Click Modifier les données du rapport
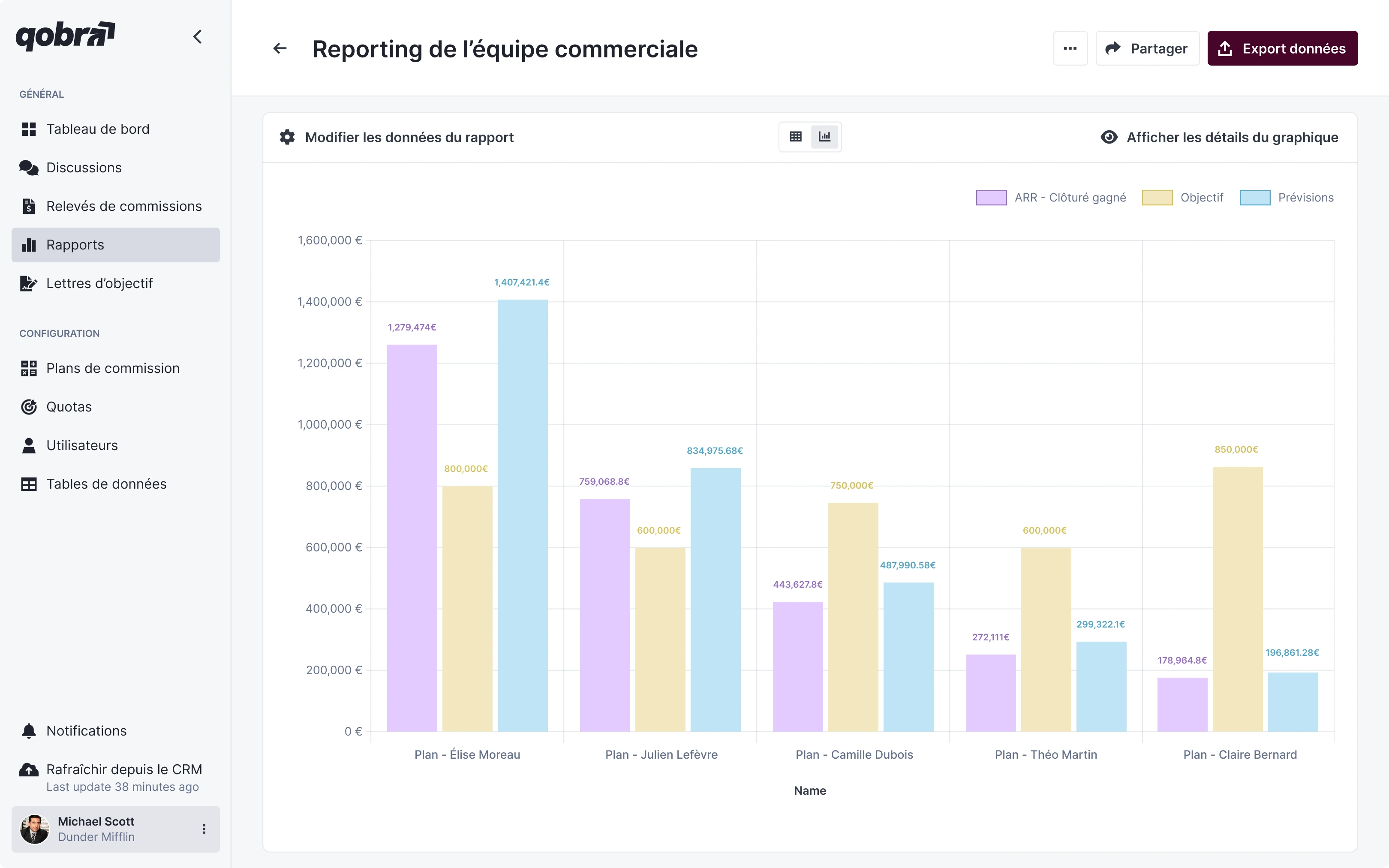 (409, 137)
